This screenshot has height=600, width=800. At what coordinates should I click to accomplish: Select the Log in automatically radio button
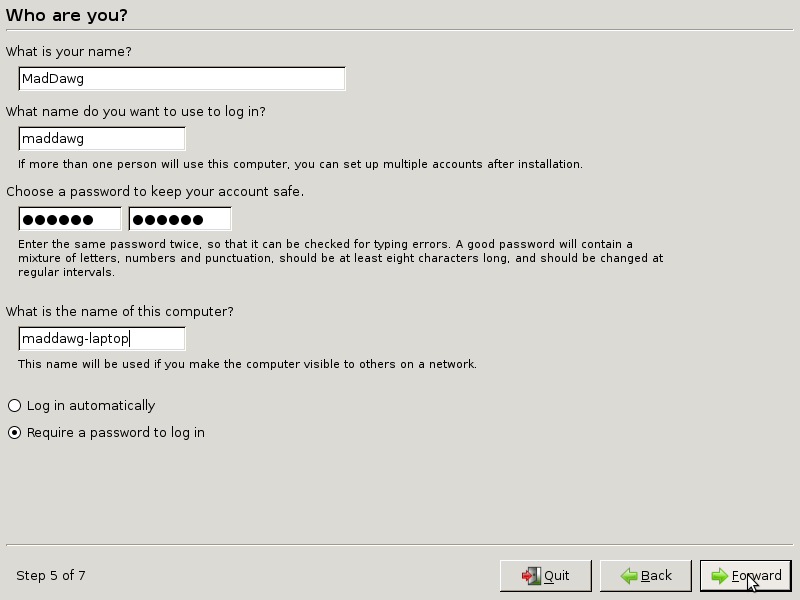pos(15,406)
